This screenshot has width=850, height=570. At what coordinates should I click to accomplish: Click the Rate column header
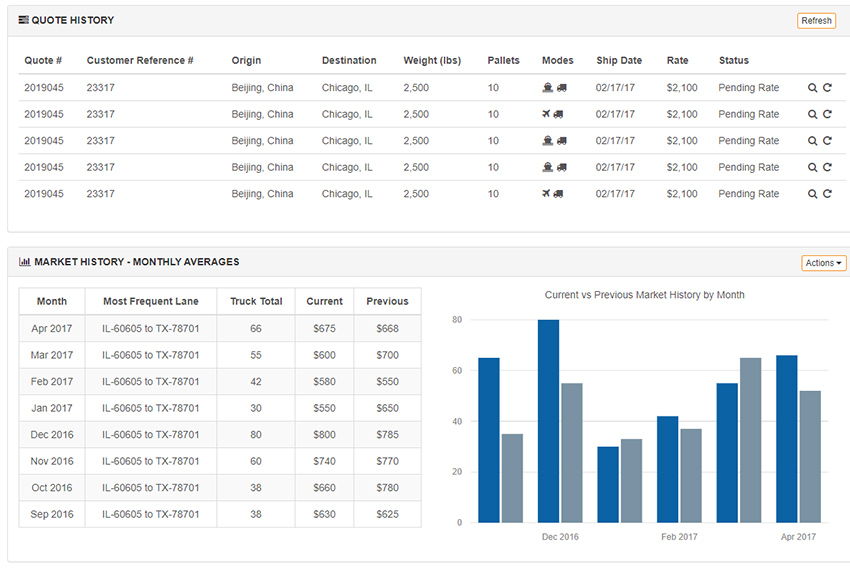[x=678, y=60]
